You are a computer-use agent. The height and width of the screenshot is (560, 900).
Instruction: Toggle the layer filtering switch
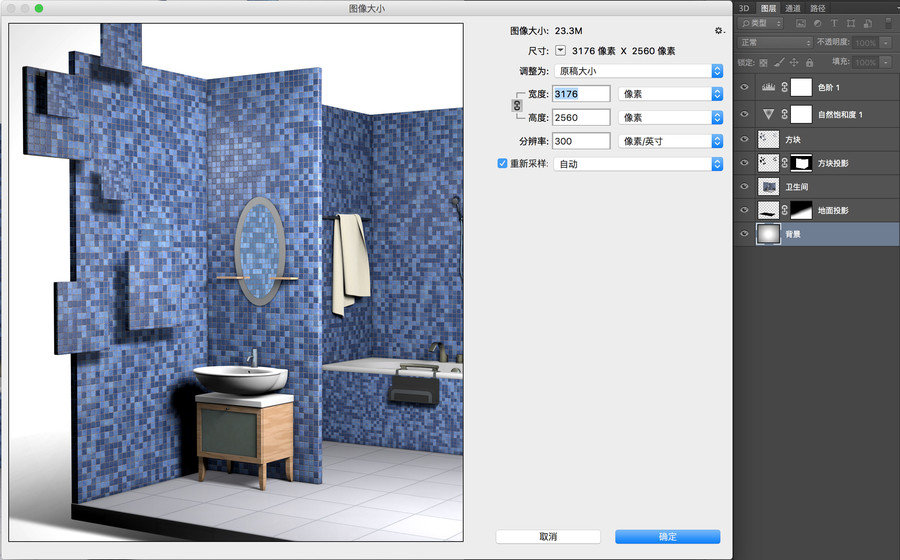(x=889, y=24)
